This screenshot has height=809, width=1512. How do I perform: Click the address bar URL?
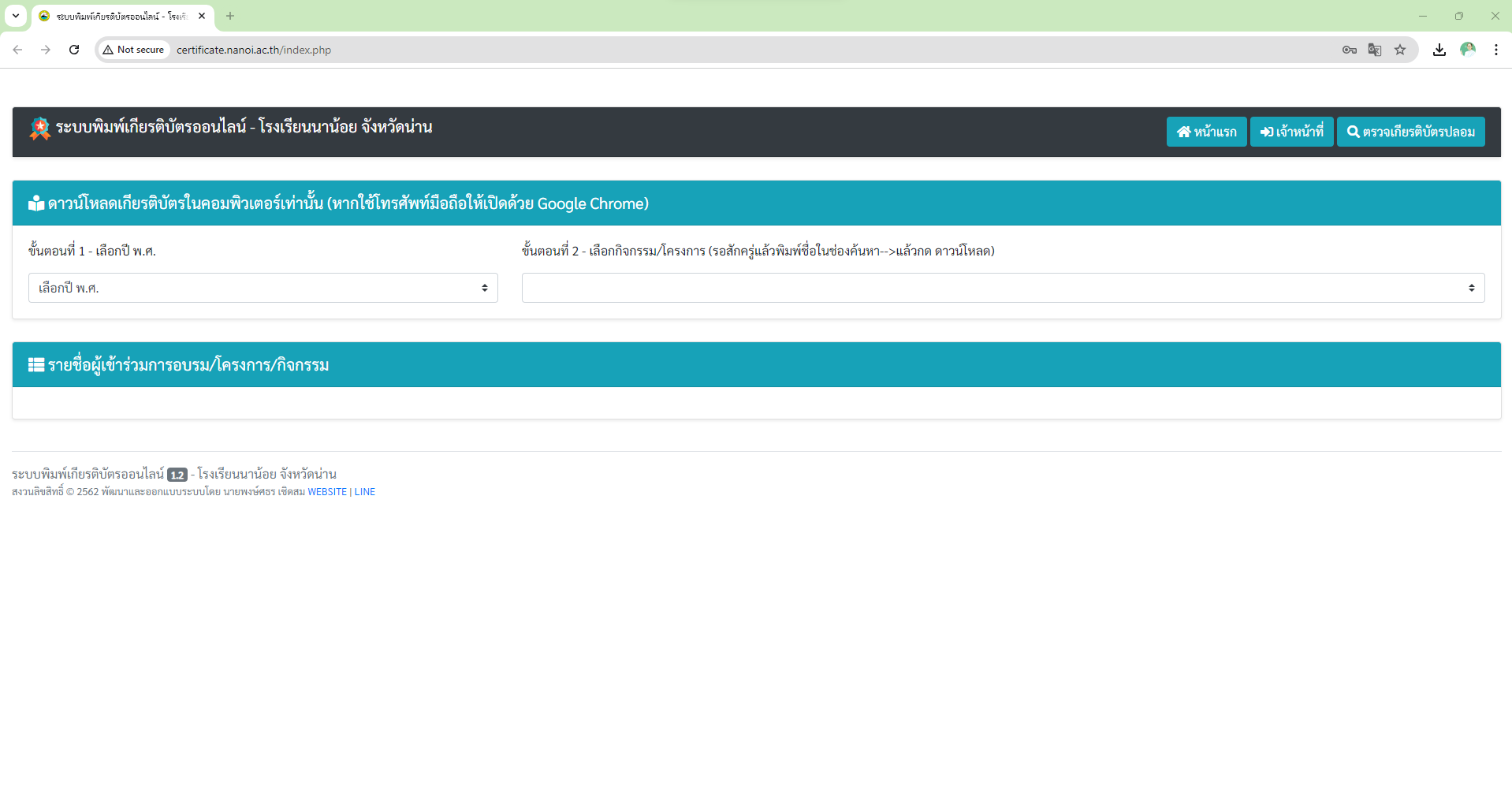click(254, 50)
